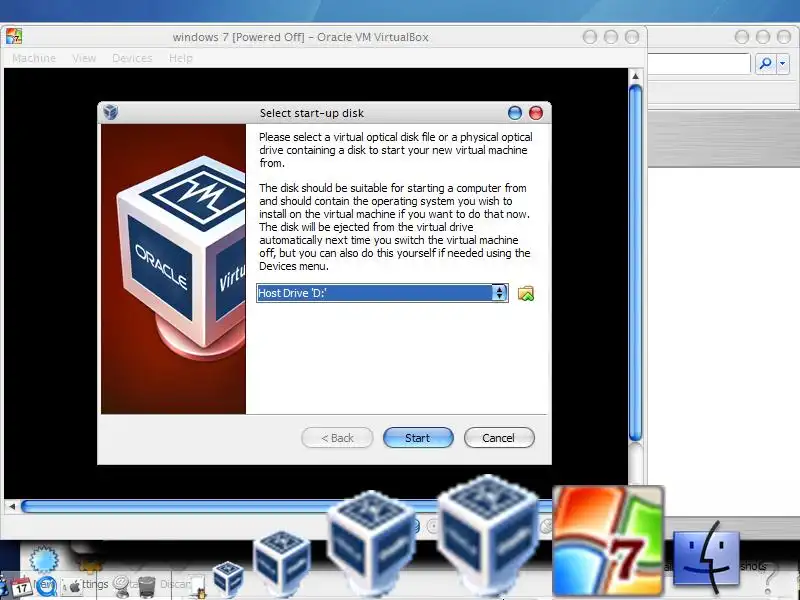The height and width of the screenshot is (600, 800).
Task: Click the VirtualBox cube icon in dialog title bar
Action: point(111,112)
